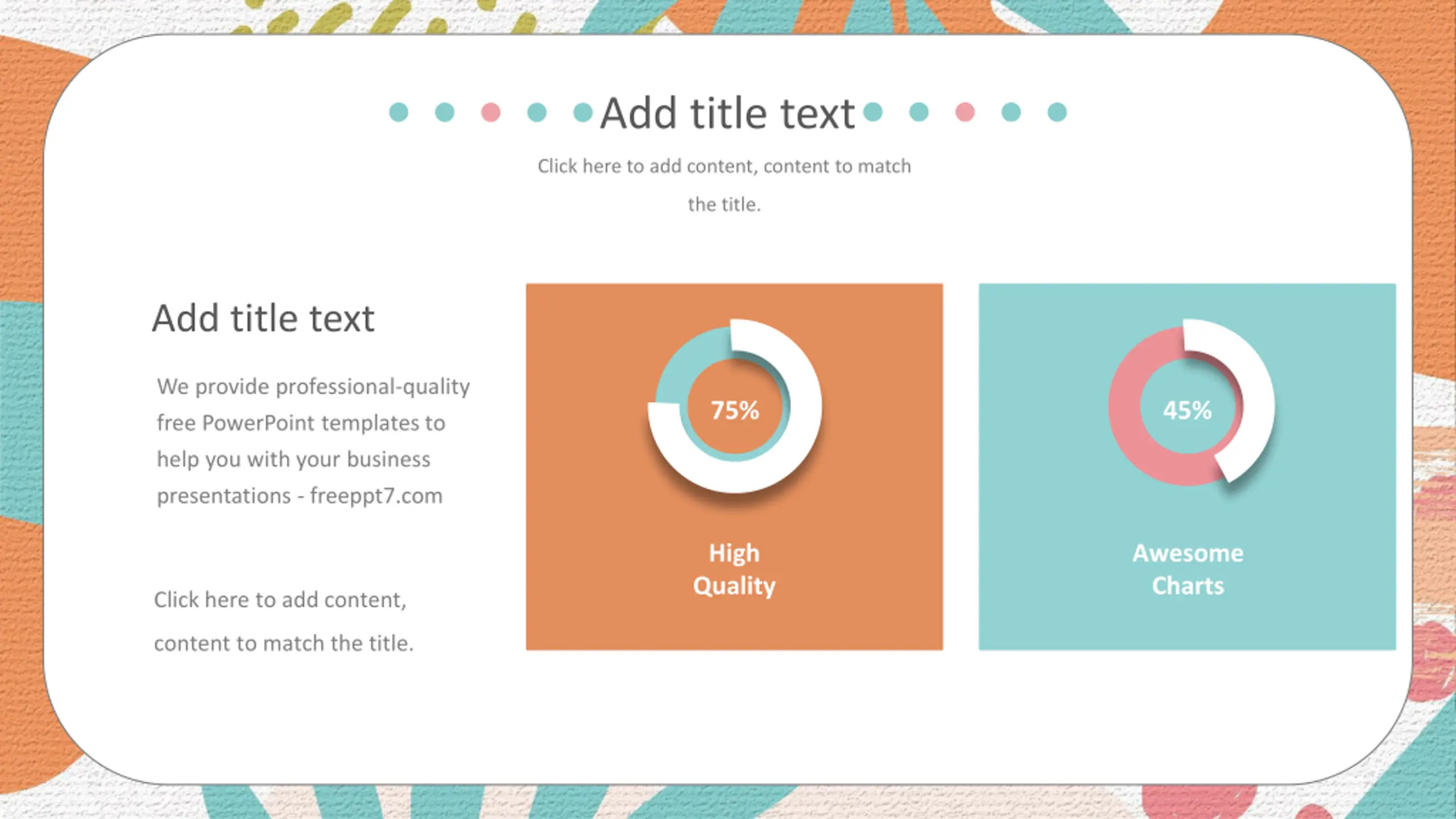Click the main 'Add title text' heading

(x=727, y=113)
